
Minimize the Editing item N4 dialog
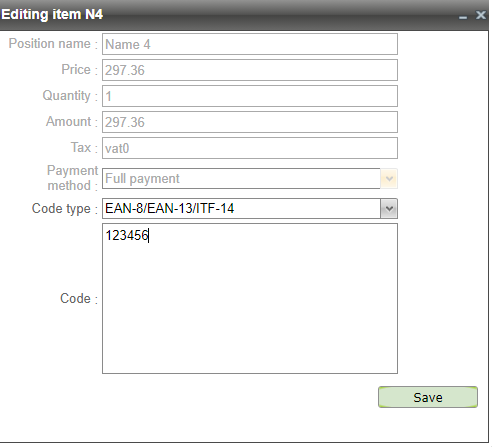[x=463, y=15]
